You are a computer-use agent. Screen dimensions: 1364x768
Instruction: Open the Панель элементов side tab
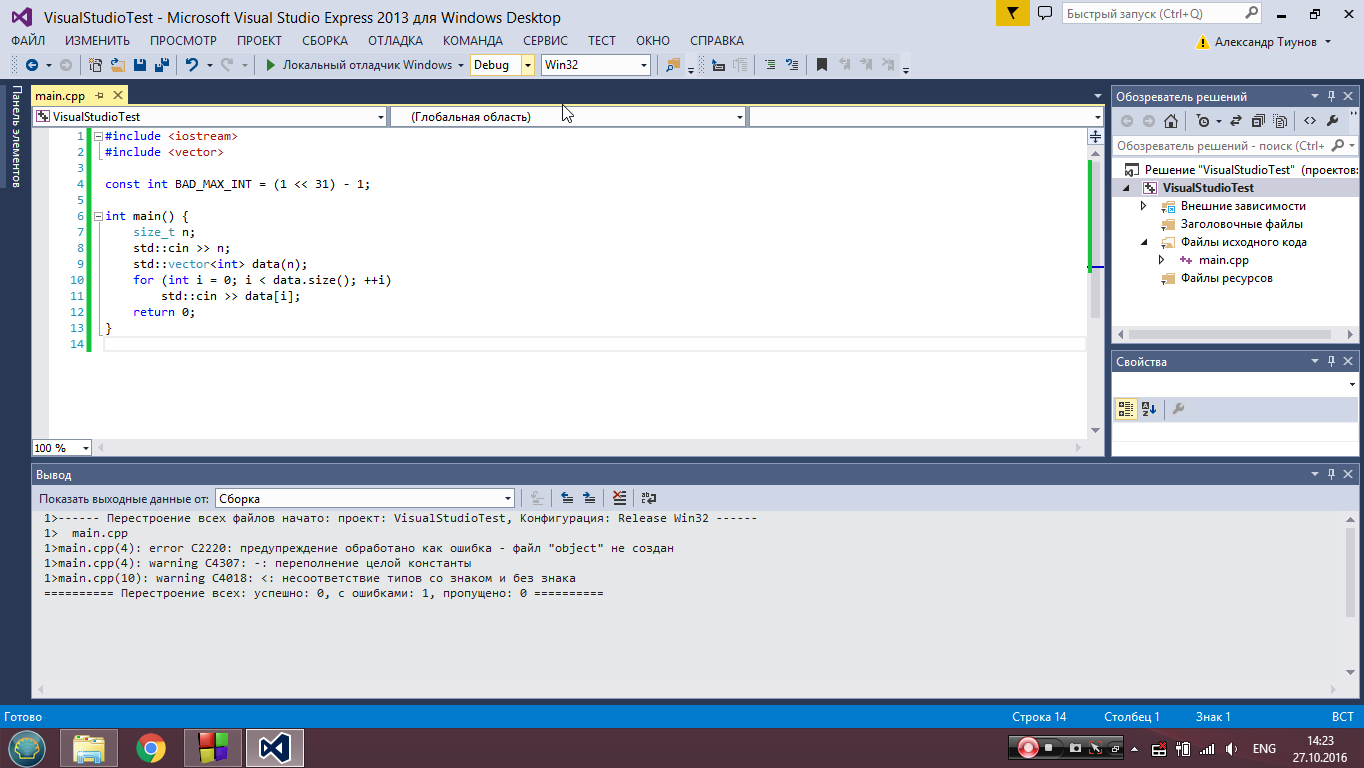click(x=16, y=136)
